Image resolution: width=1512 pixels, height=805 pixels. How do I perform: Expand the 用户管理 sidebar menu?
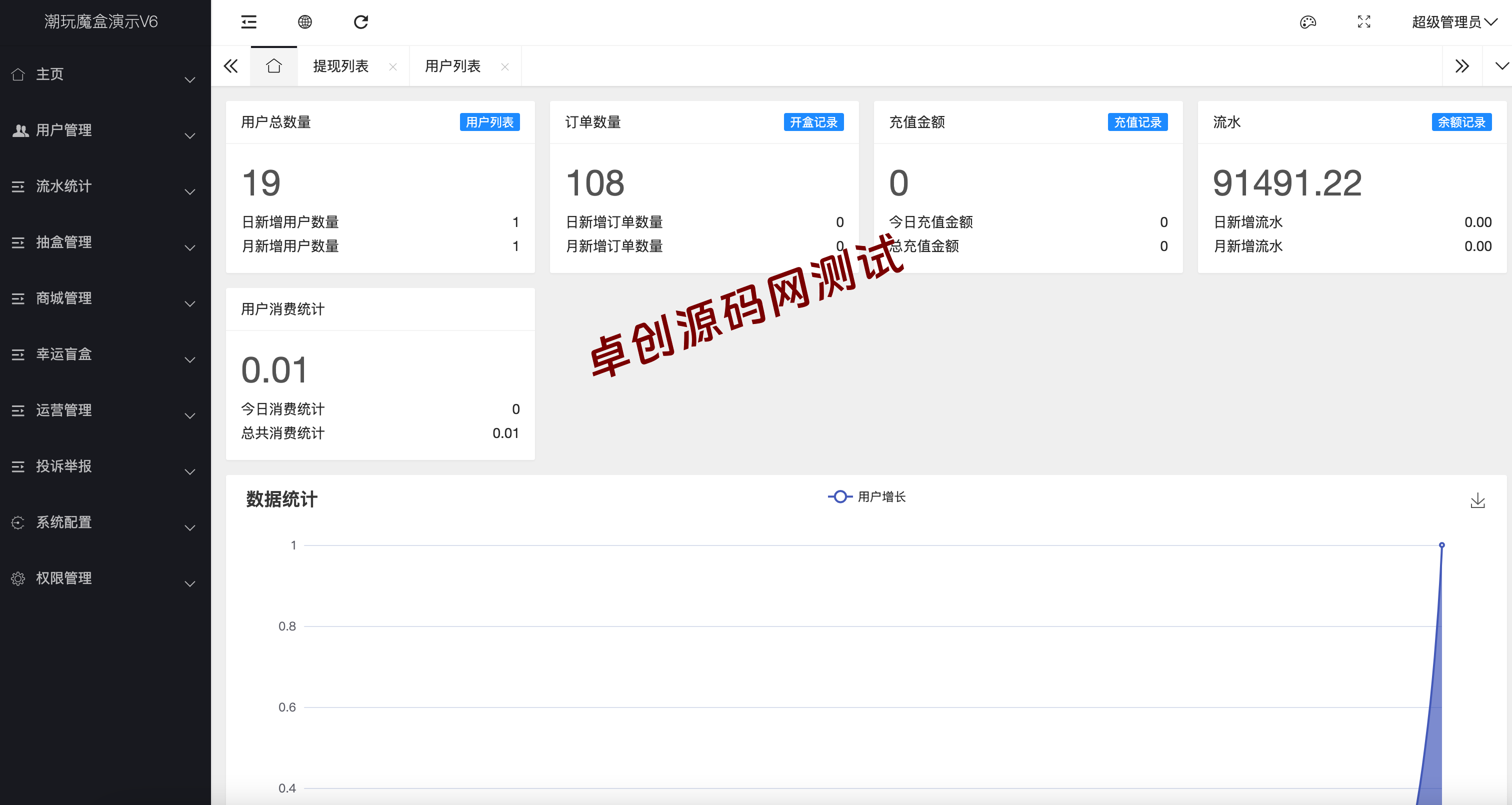click(105, 130)
